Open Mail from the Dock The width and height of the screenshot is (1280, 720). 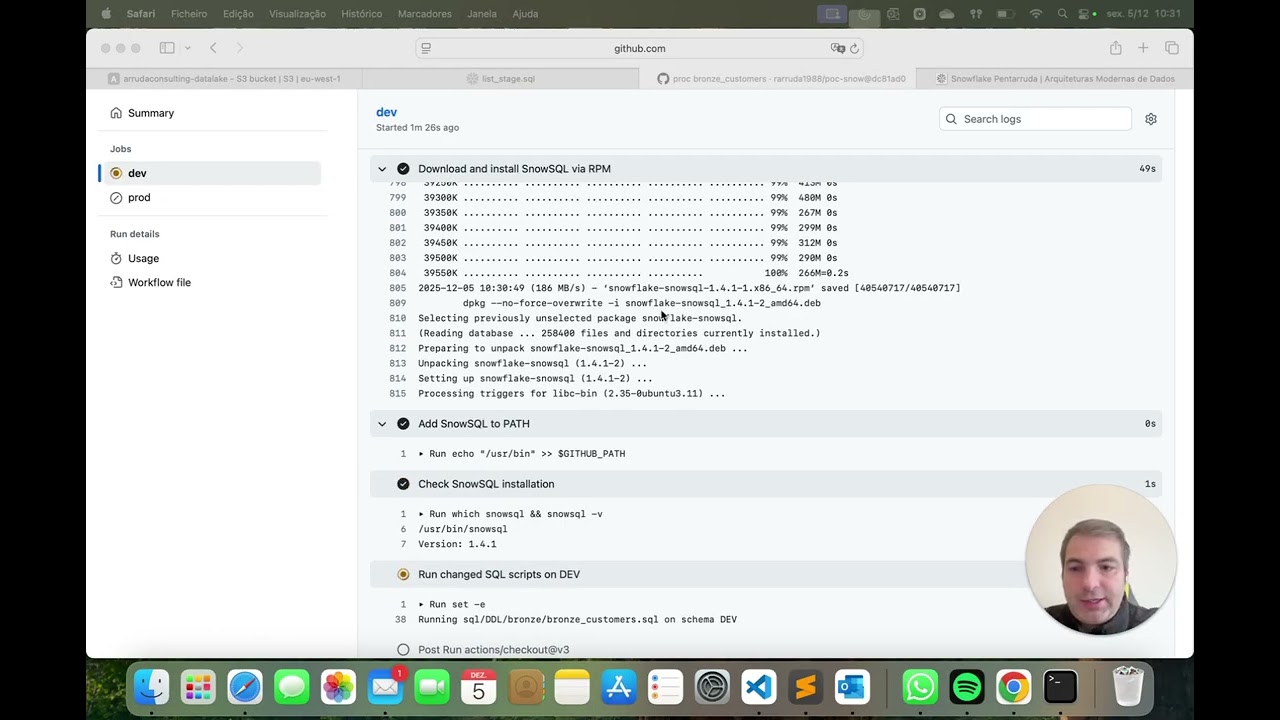click(385, 687)
